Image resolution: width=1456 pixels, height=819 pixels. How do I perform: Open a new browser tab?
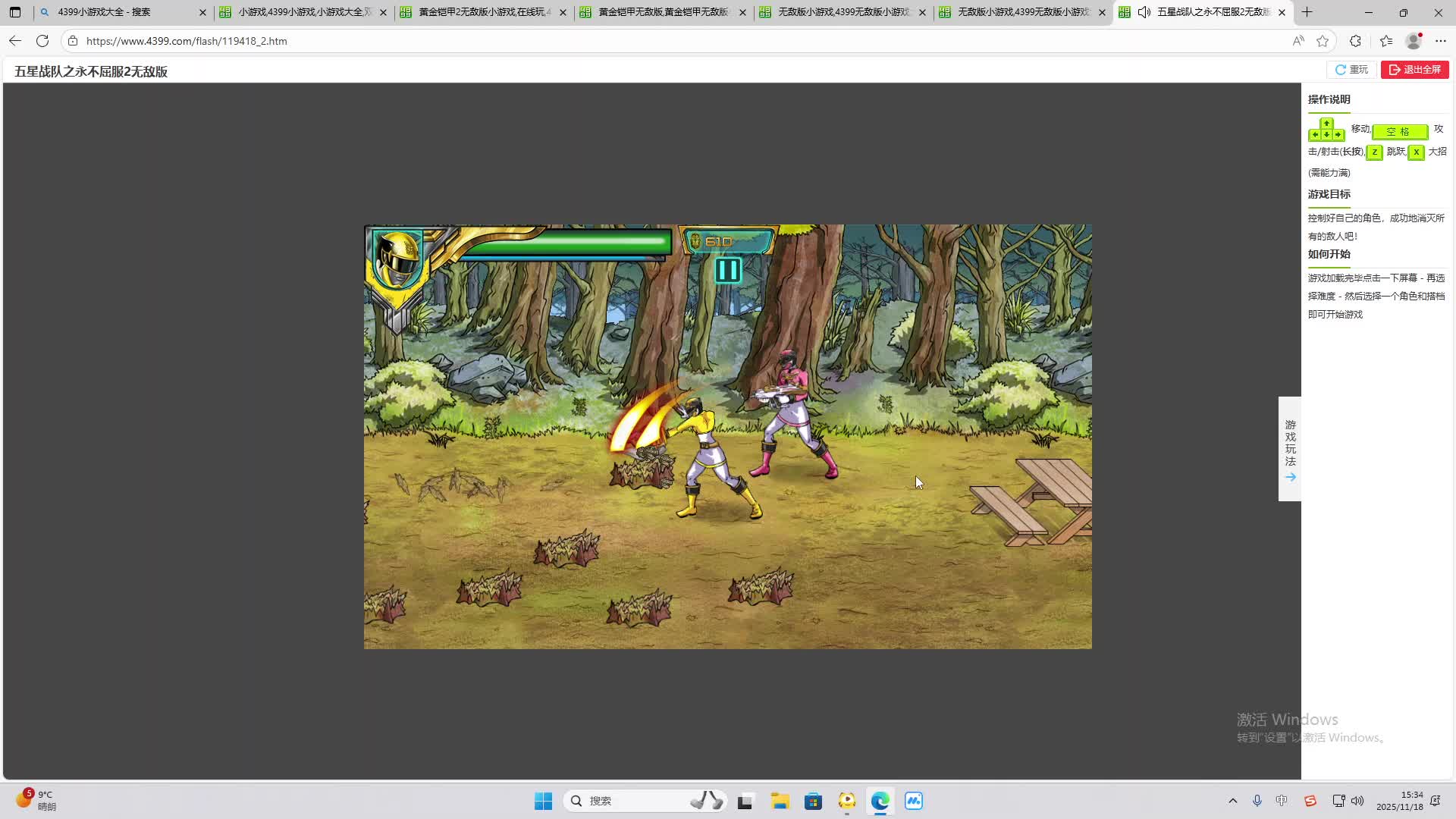1307,12
